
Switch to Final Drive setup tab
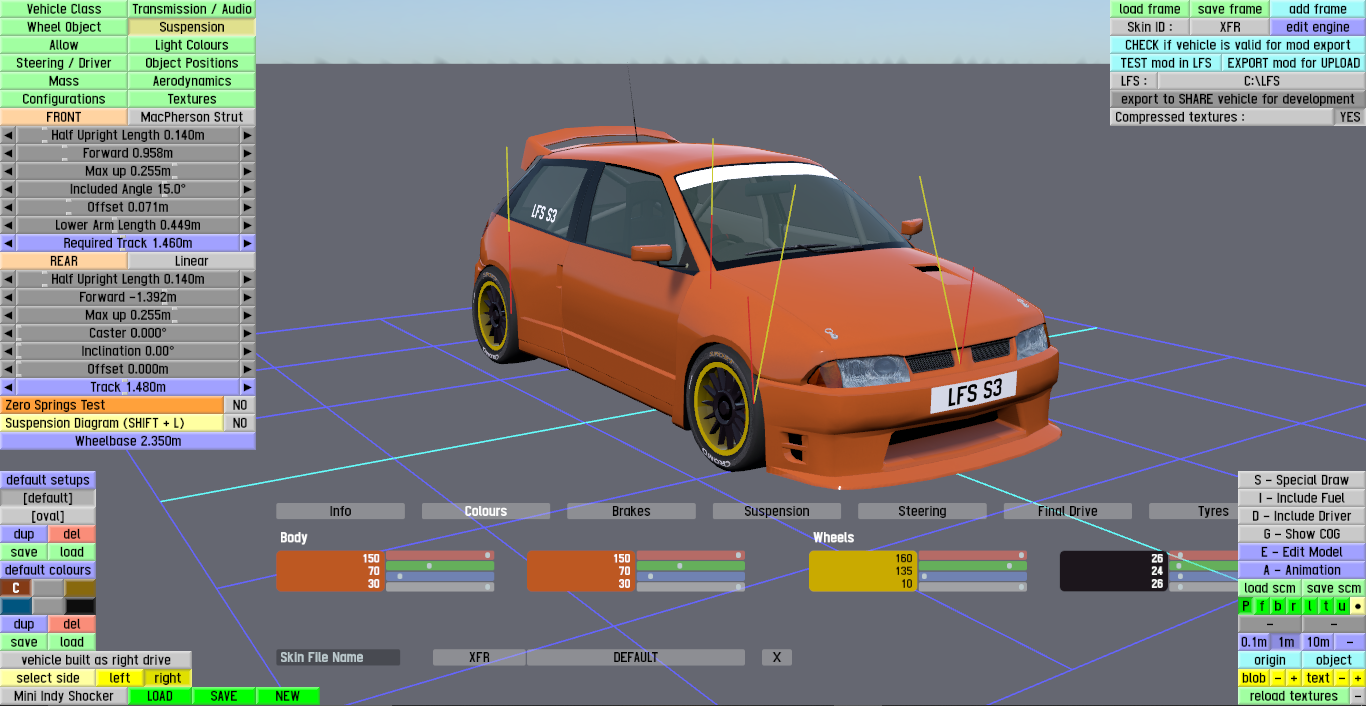click(x=1068, y=511)
